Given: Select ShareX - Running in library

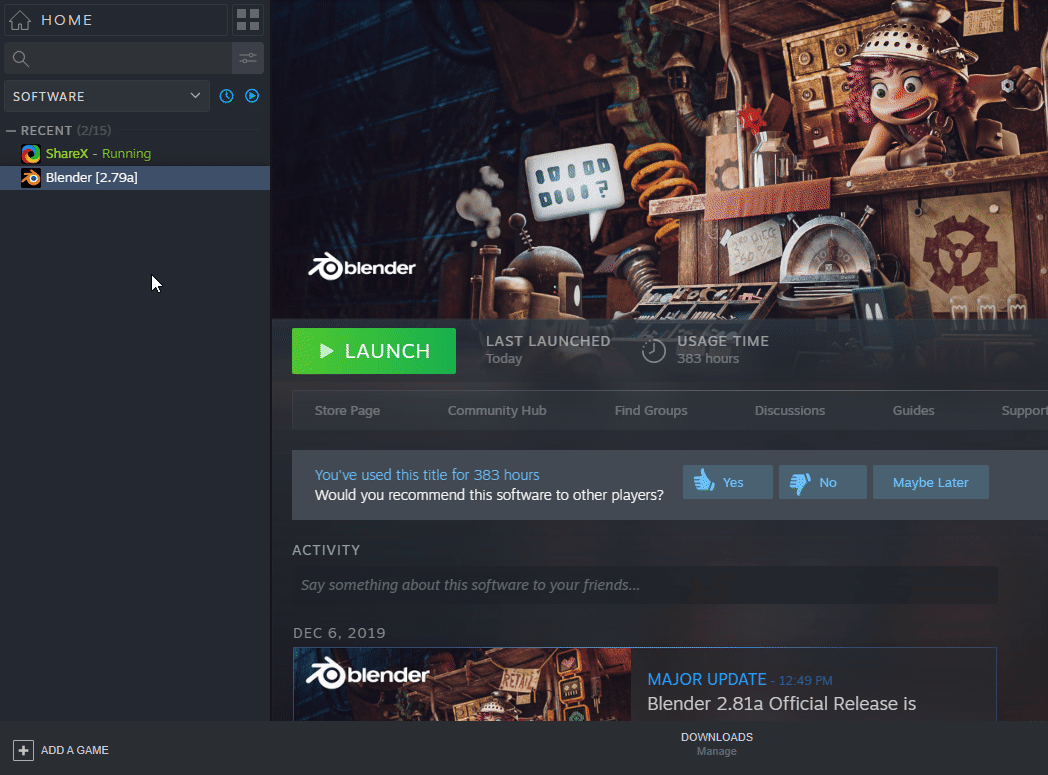Looking at the screenshot, I should click(135, 154).
